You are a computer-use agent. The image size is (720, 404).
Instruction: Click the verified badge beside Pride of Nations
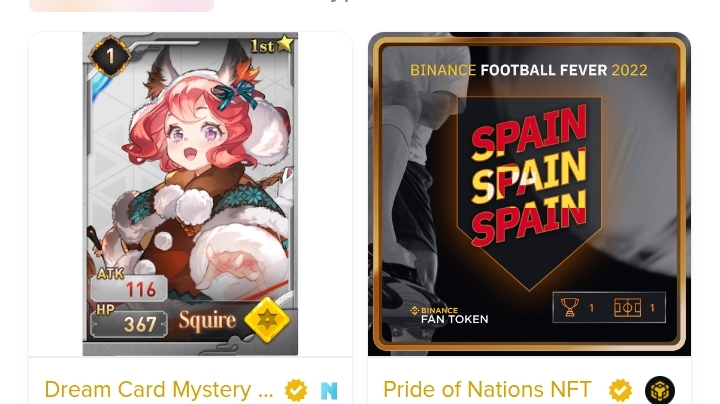[620, 390]
